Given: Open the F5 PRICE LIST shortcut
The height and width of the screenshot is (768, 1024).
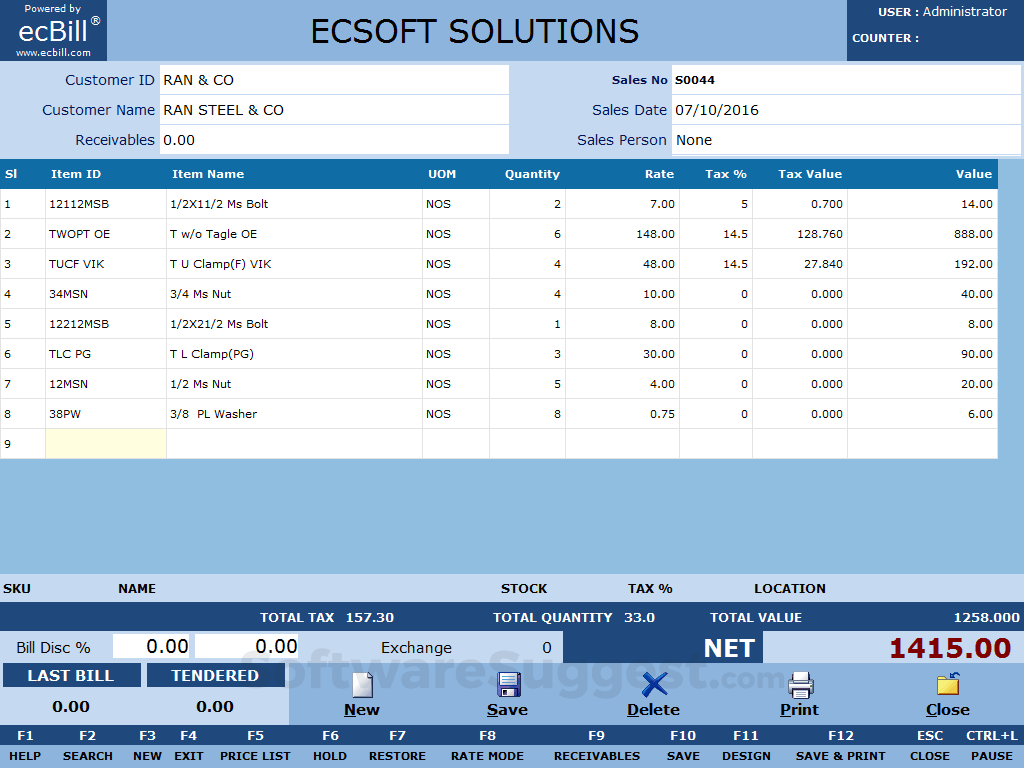Looking at the screenshot, I should pos(255,746).
